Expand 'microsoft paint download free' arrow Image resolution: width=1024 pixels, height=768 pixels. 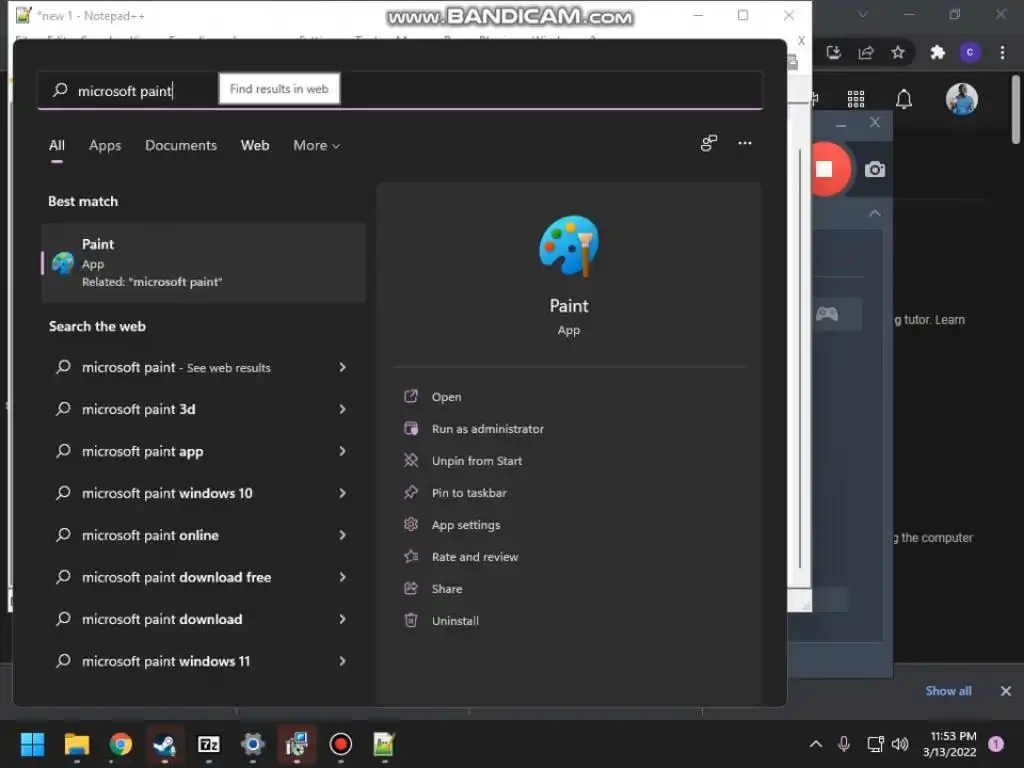click(x=342, y=577)
